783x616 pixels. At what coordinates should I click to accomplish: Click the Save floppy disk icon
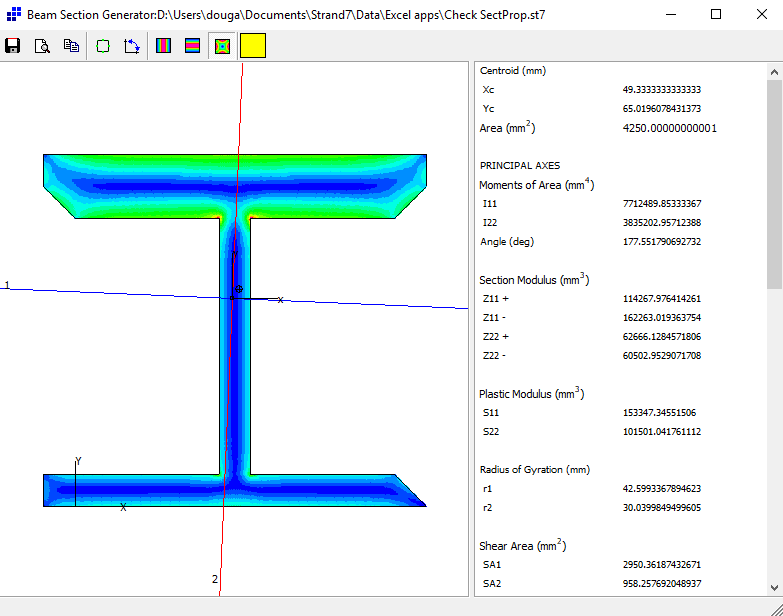point(13,46)
